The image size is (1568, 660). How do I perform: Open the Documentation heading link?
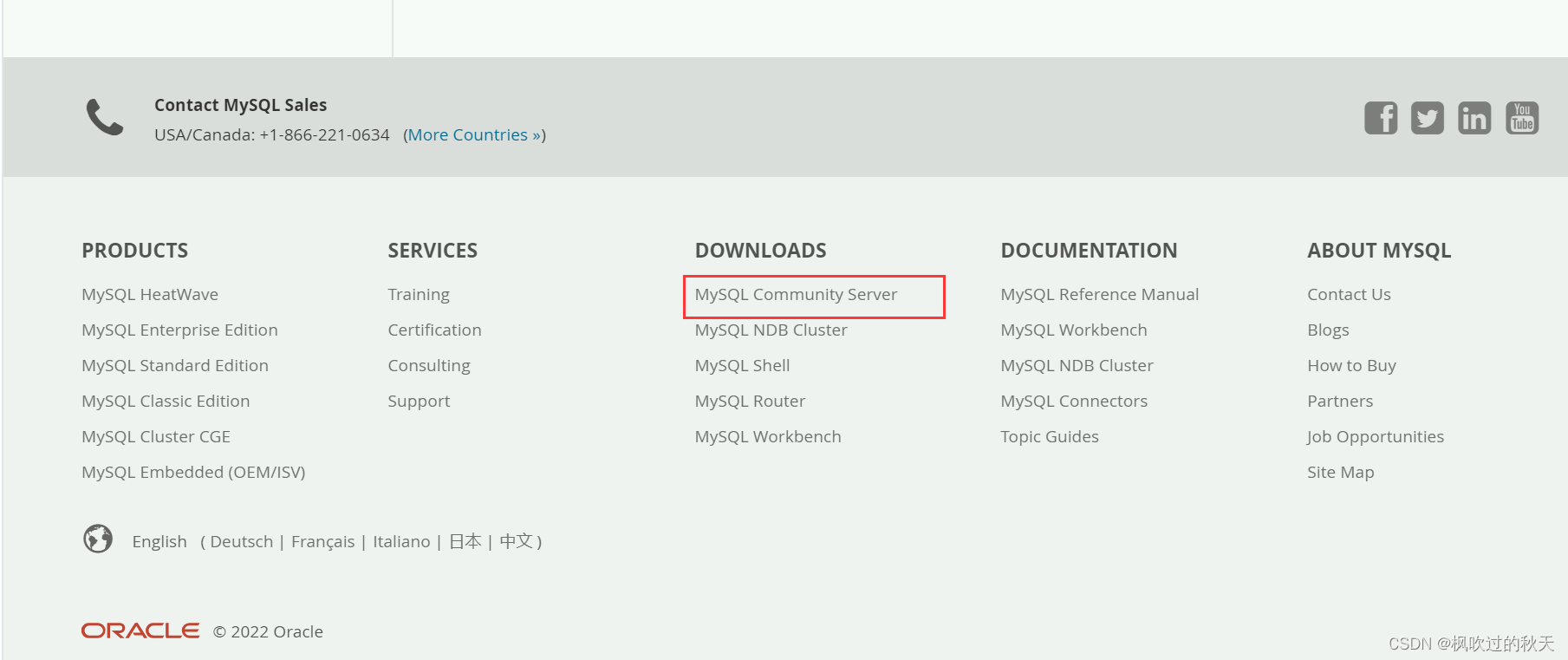pyautogui.click(x=1089, y=251)
